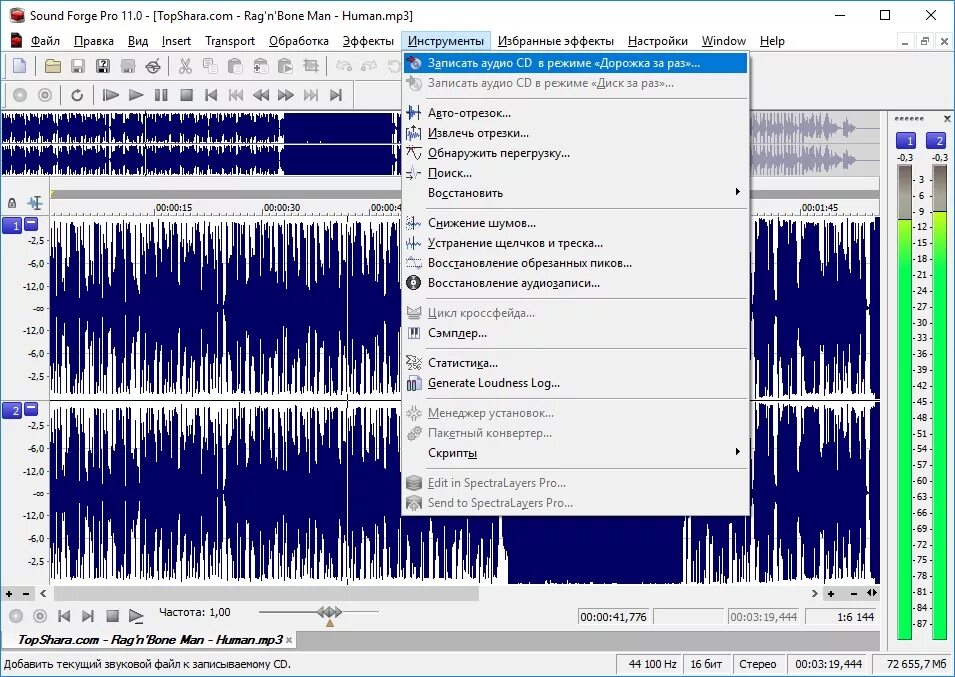955x677 pixels.
Task: Select the Cut scissors tool
Action: pos(185,67)
